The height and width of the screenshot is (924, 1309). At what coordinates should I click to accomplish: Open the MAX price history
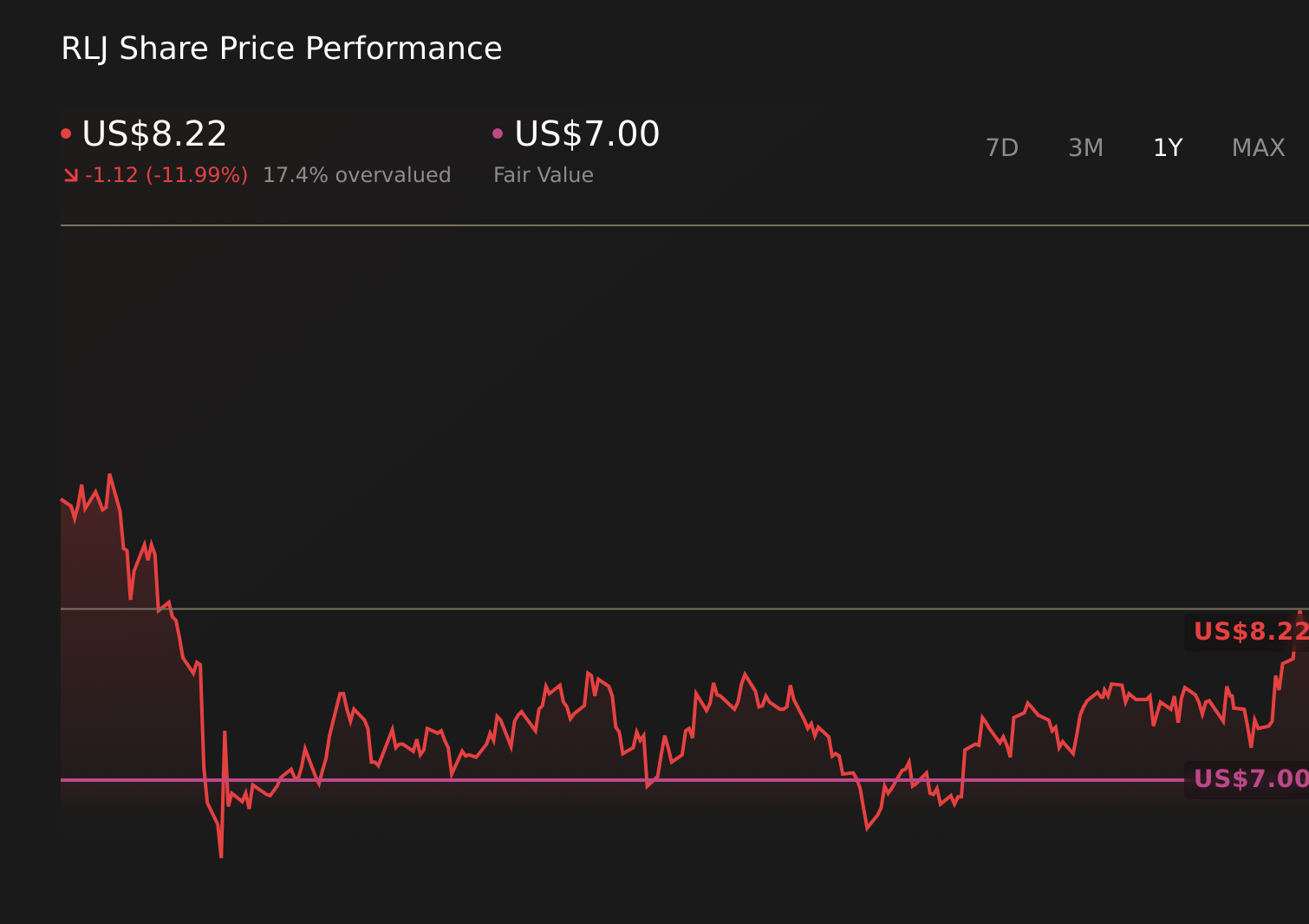(x=1257, y=147)
